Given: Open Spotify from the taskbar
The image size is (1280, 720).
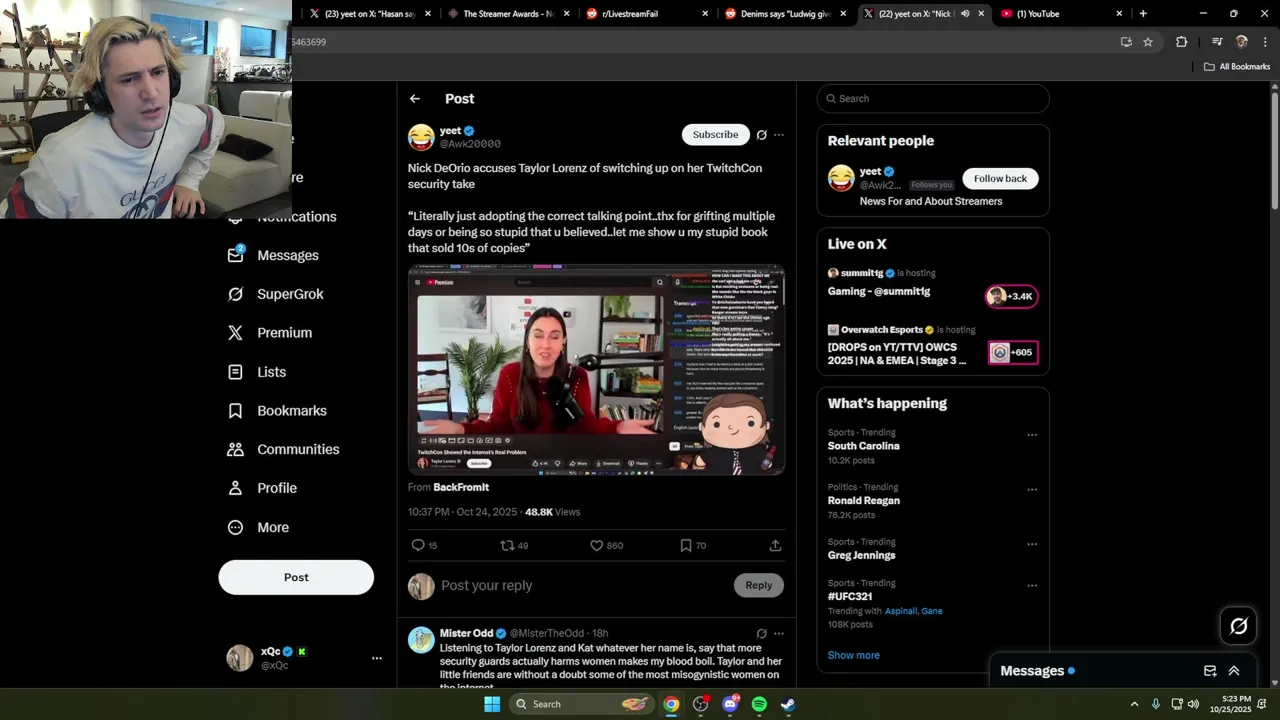Looking at the screenshot, I should (759, 704).
